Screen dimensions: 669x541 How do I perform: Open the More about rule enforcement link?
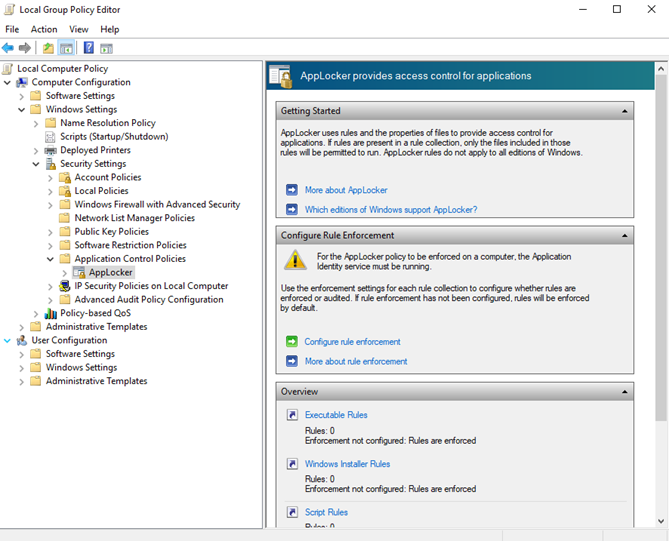coord(356,361)
